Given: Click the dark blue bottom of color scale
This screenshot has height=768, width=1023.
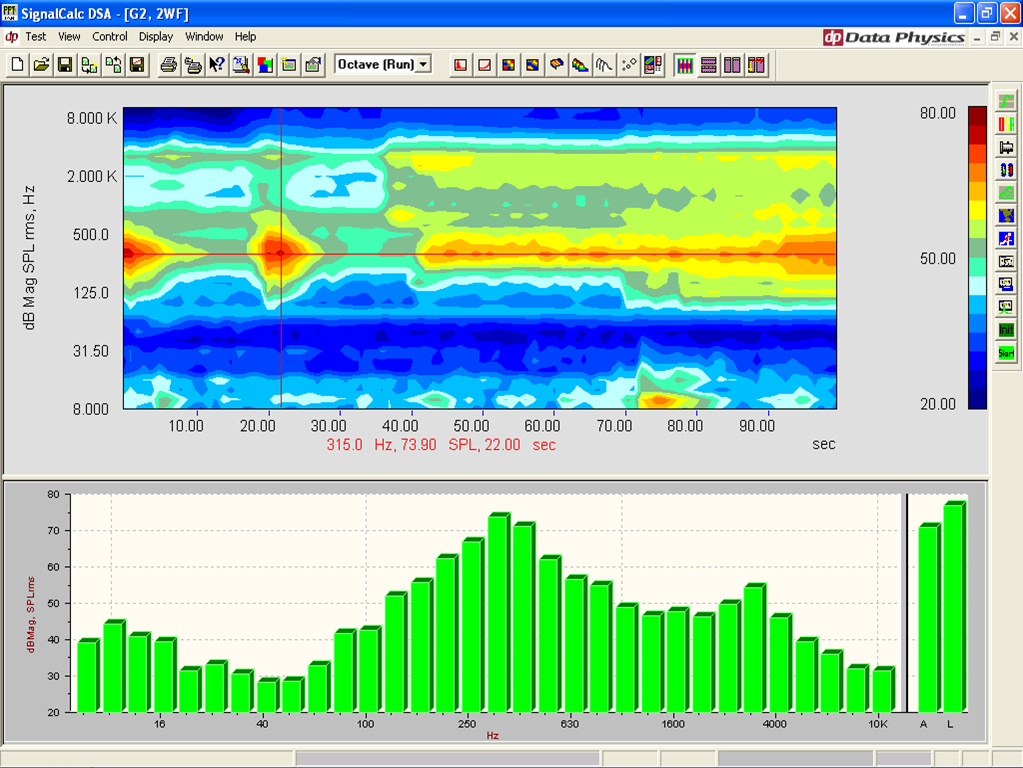Looking at the screenshot, I should coord(977,399).
